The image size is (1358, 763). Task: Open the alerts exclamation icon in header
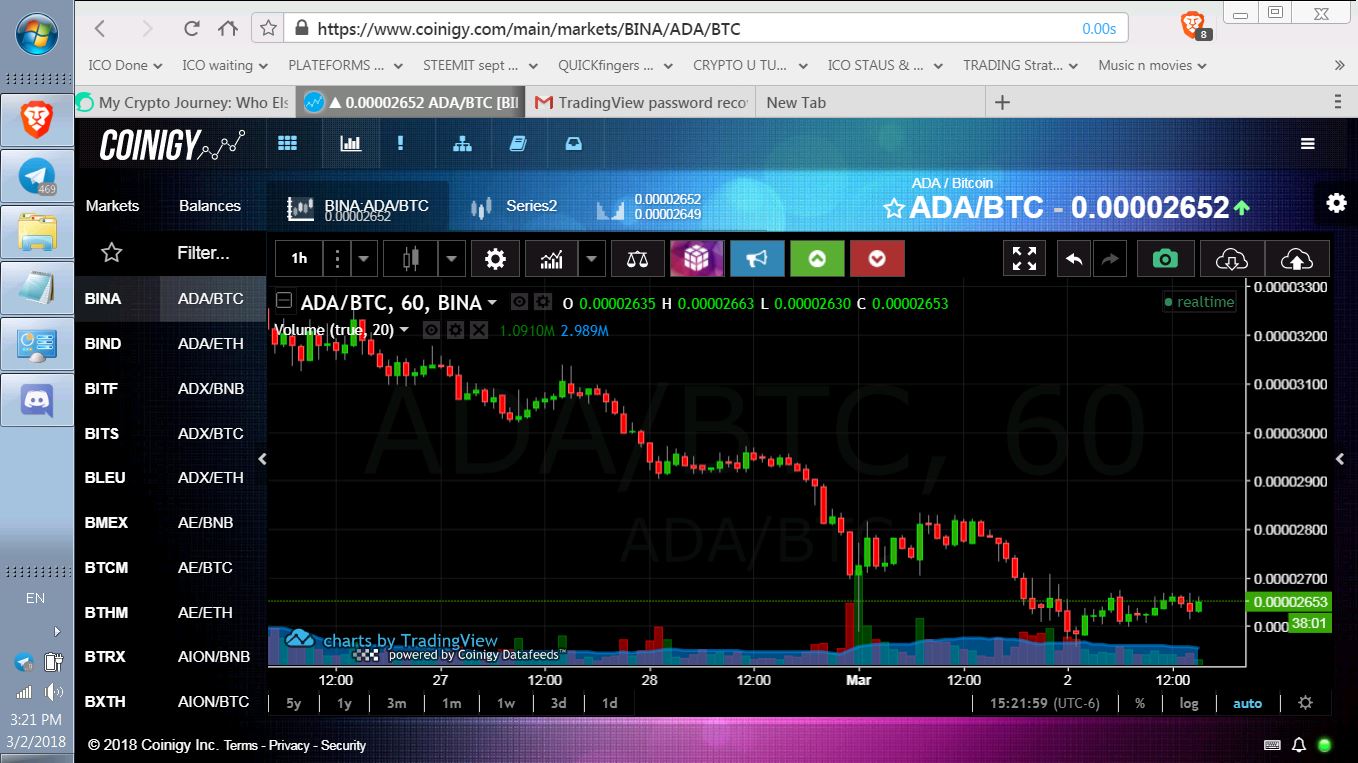tap(401, 144)
